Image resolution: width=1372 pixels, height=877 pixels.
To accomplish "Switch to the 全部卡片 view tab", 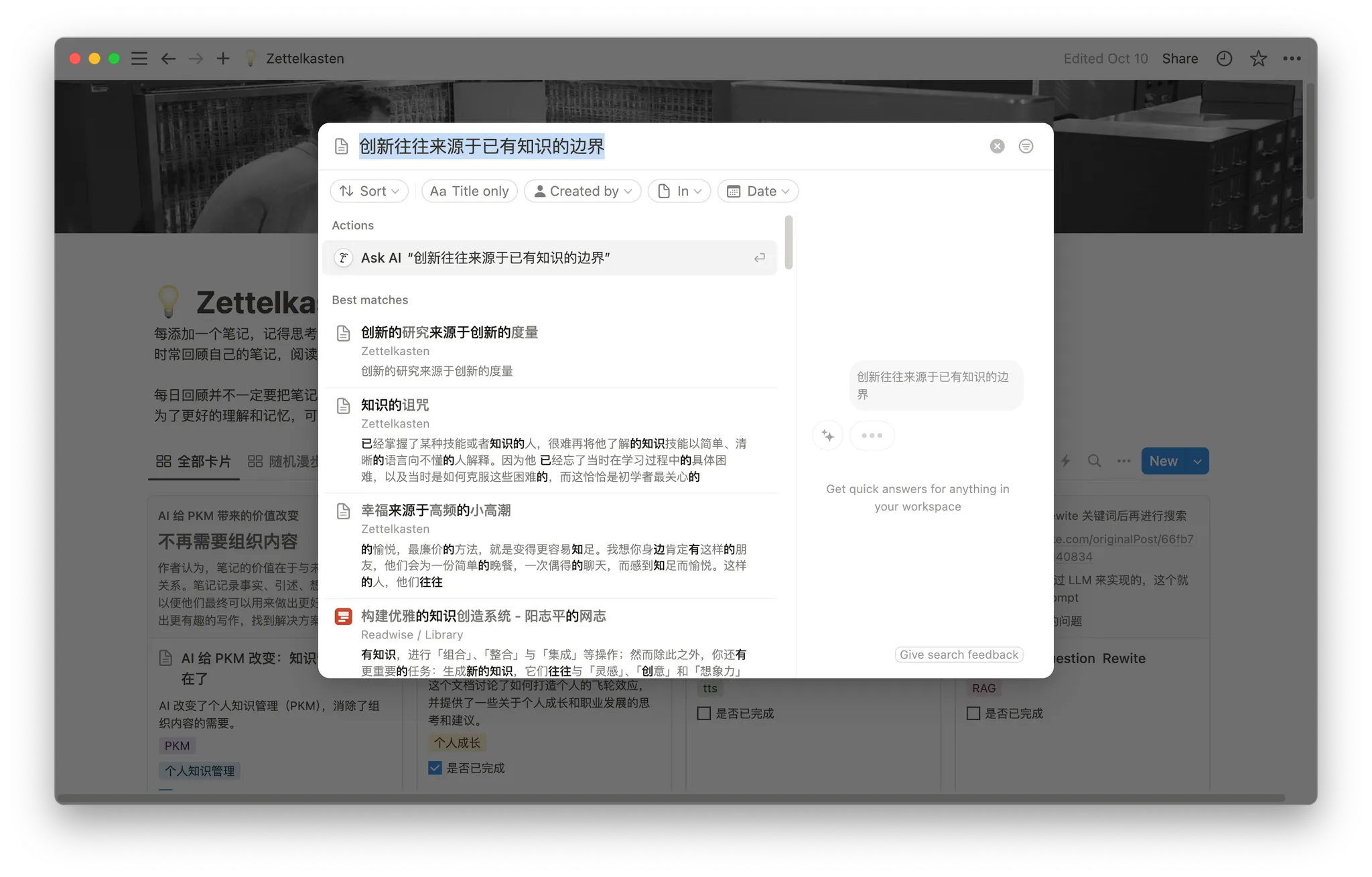I will pos(194,461).
